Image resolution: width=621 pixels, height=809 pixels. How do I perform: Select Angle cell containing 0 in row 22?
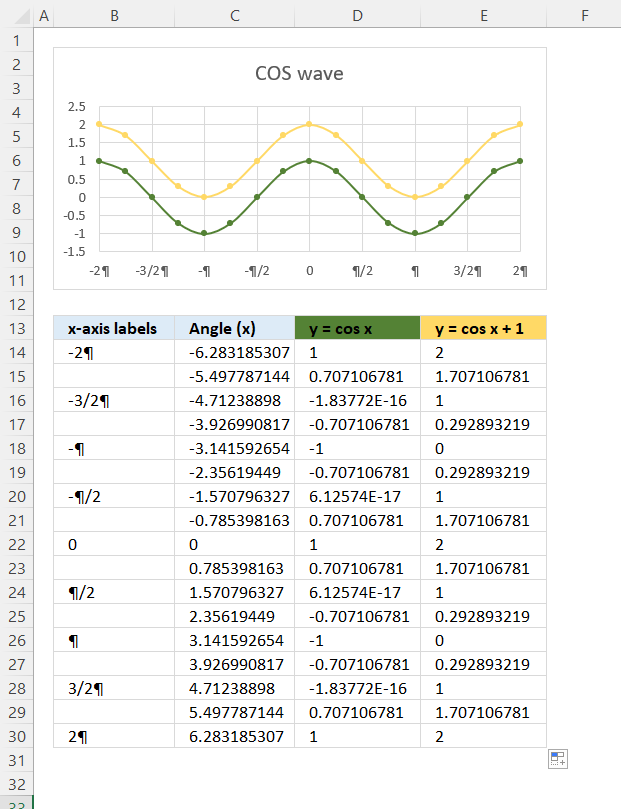[235, 544]
